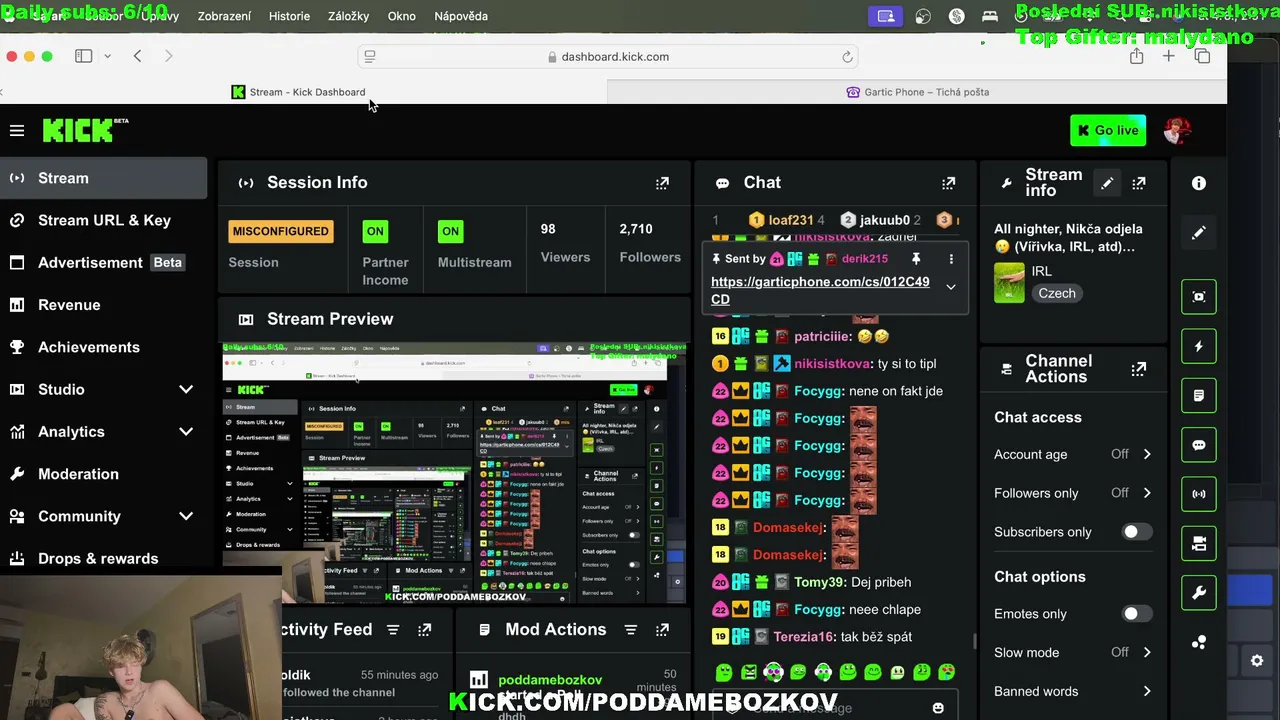Open the Revenue page
Image resolution: width=1280 pixels, height=720 pixels.
pyautogui.click(x=104, y=305)
